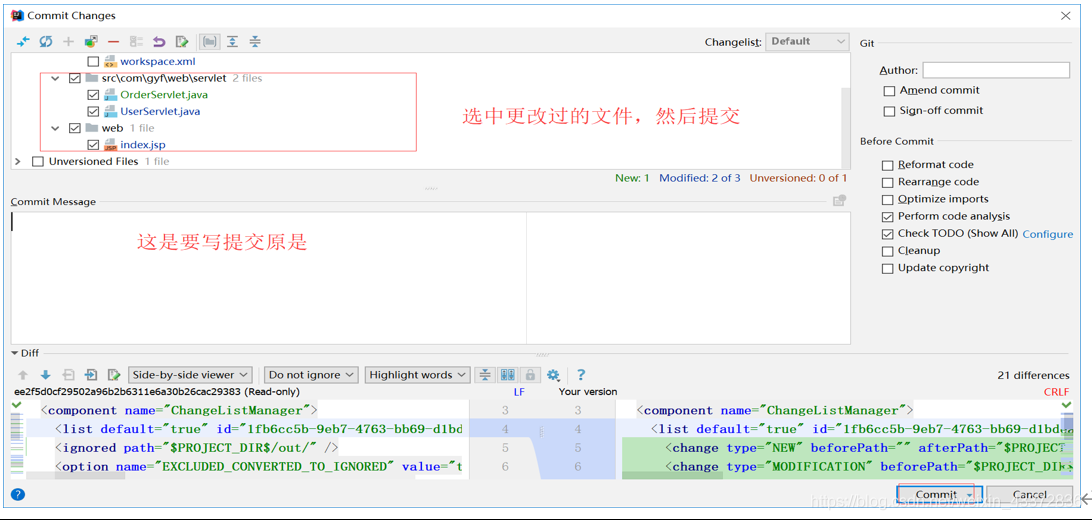Image resolution: width=1092 pixels, height=520 pixels.
Task: Click the Add to VCS plus icon
Action: 68,42
